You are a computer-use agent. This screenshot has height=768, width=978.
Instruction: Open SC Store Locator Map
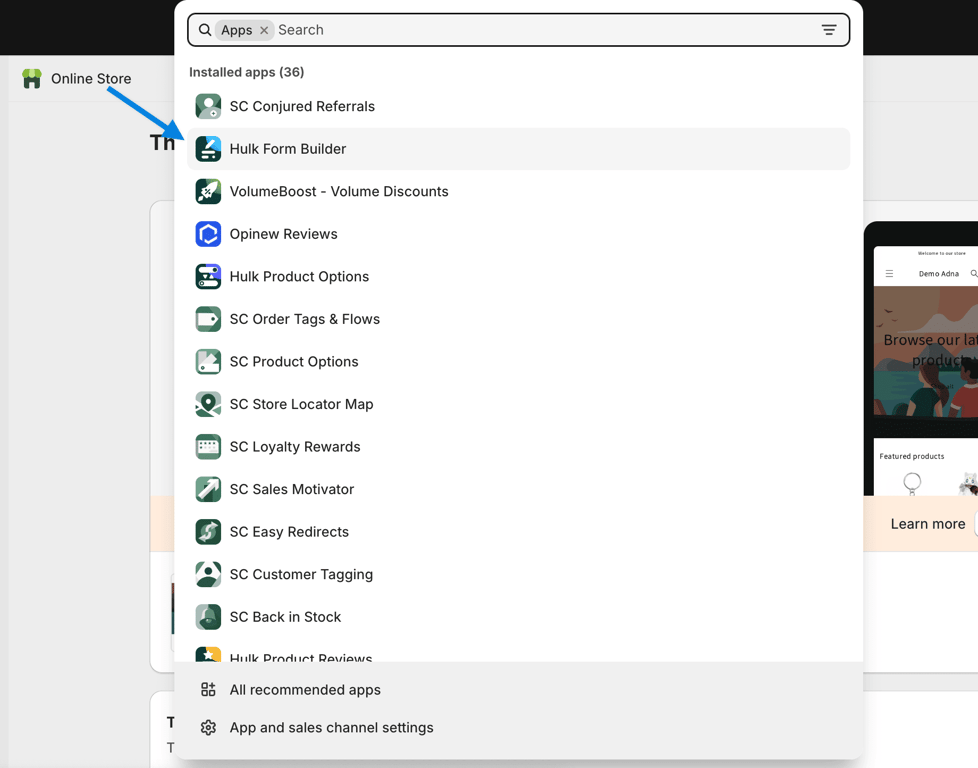(518, 404)
